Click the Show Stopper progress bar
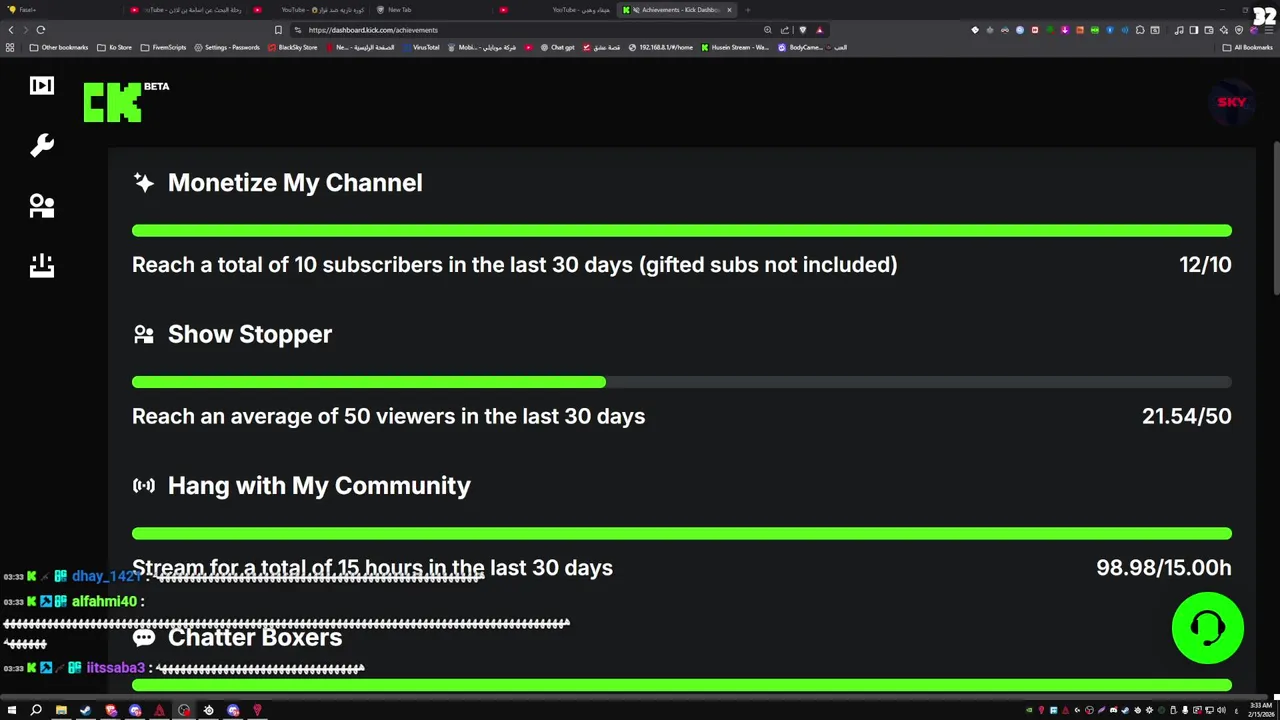The image size is (1280, 720). (682, 382)
